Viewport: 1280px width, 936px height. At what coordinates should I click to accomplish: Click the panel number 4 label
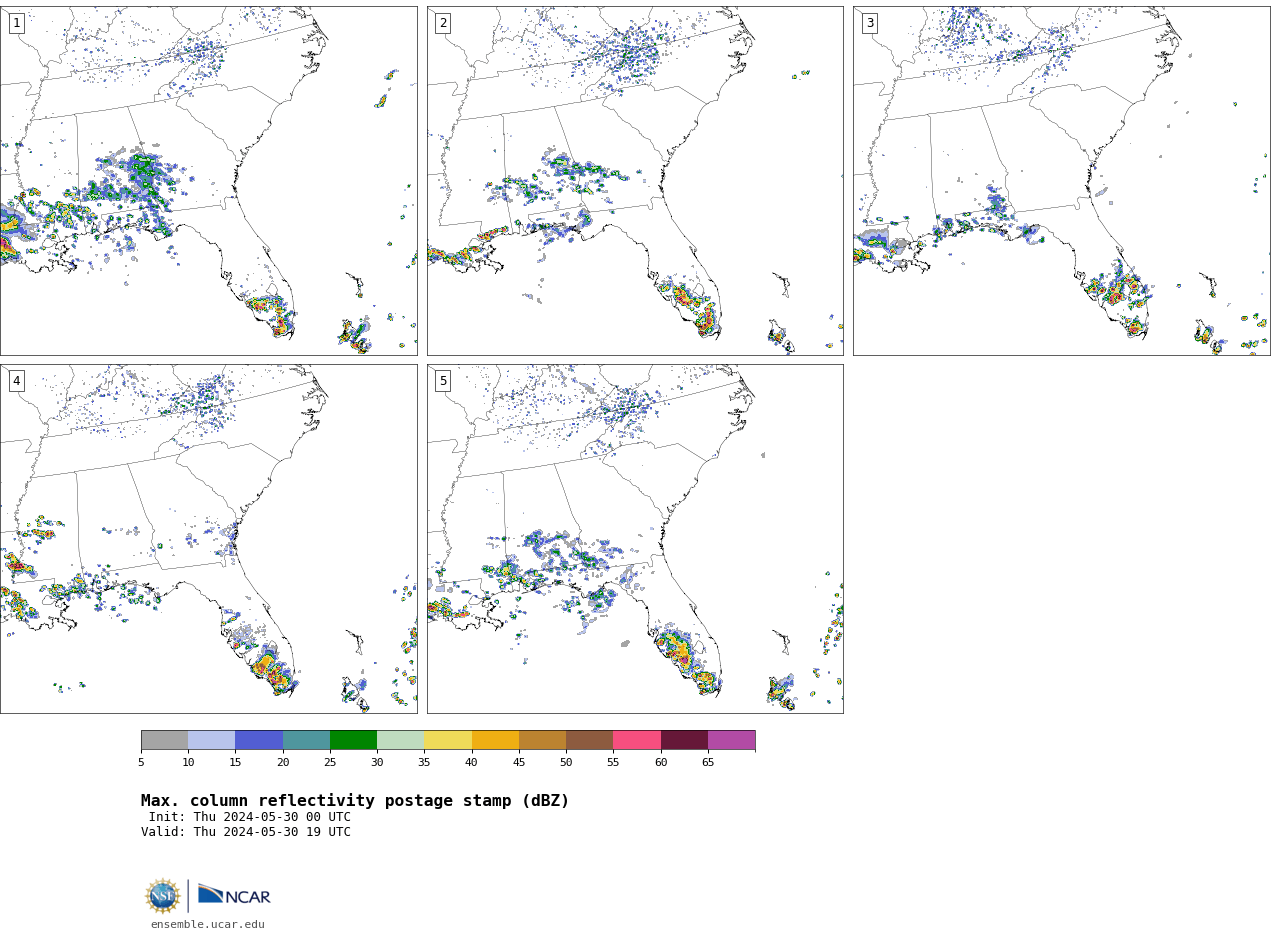[x=16, y=381]
